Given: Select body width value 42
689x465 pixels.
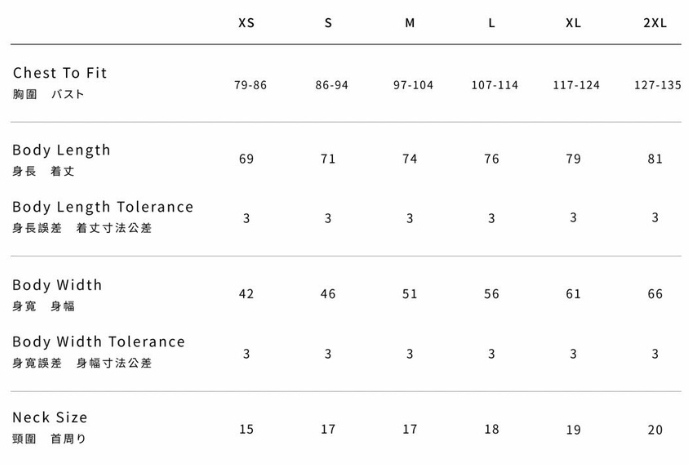Looking at the screenshot, I should (x=246, y=294).
